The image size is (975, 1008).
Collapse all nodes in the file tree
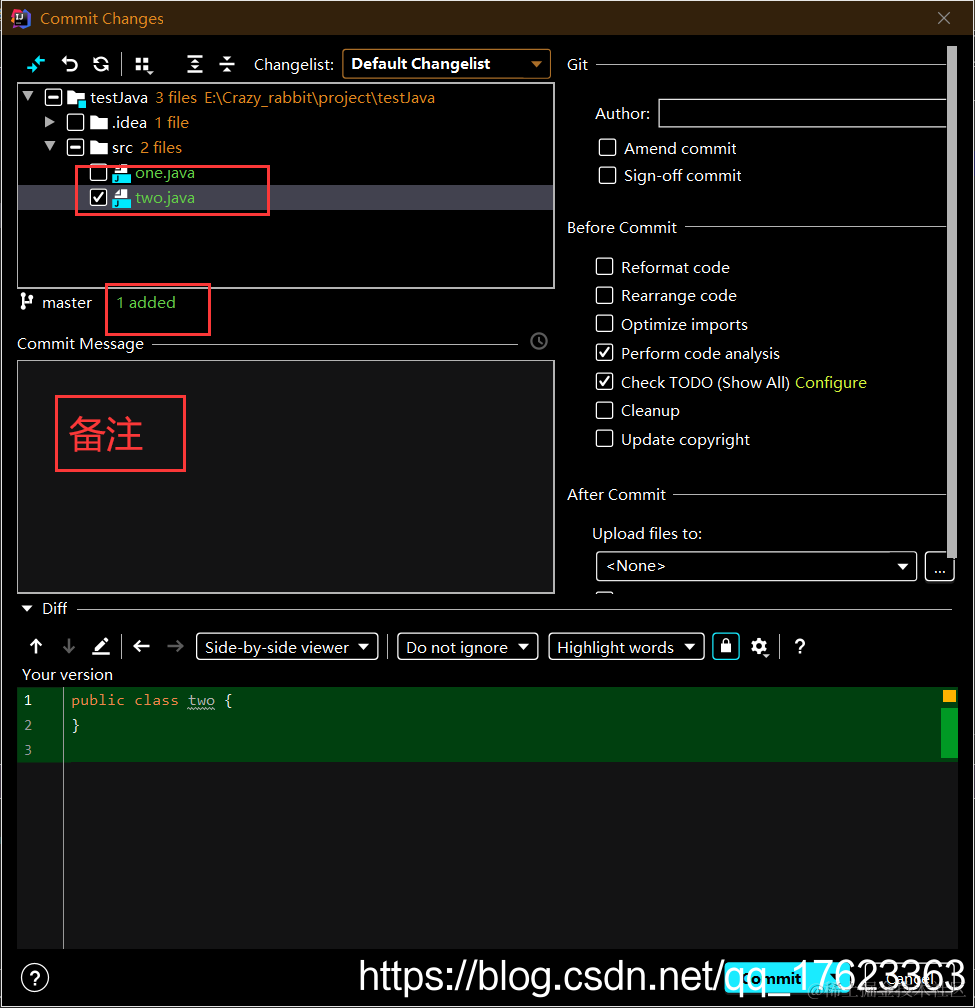pyautogui.click(x=227, y=64)
